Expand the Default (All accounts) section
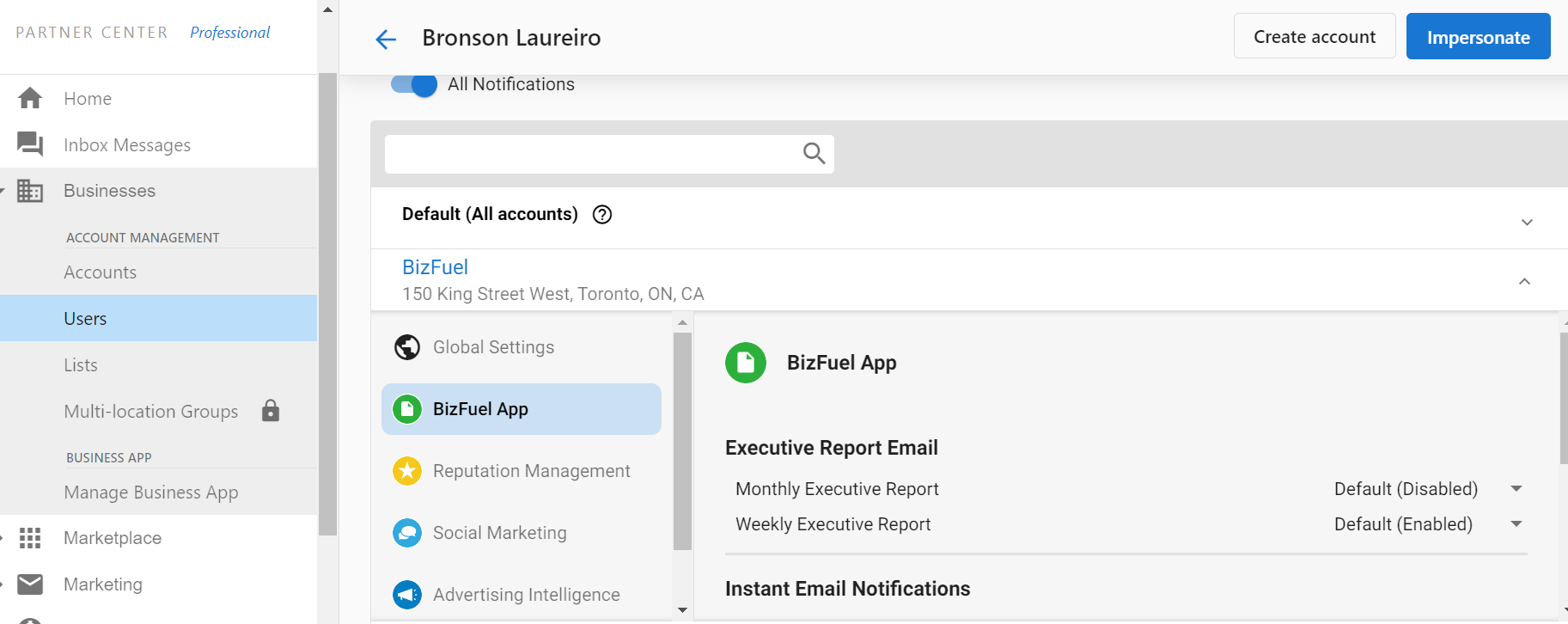 point(1527,223)
